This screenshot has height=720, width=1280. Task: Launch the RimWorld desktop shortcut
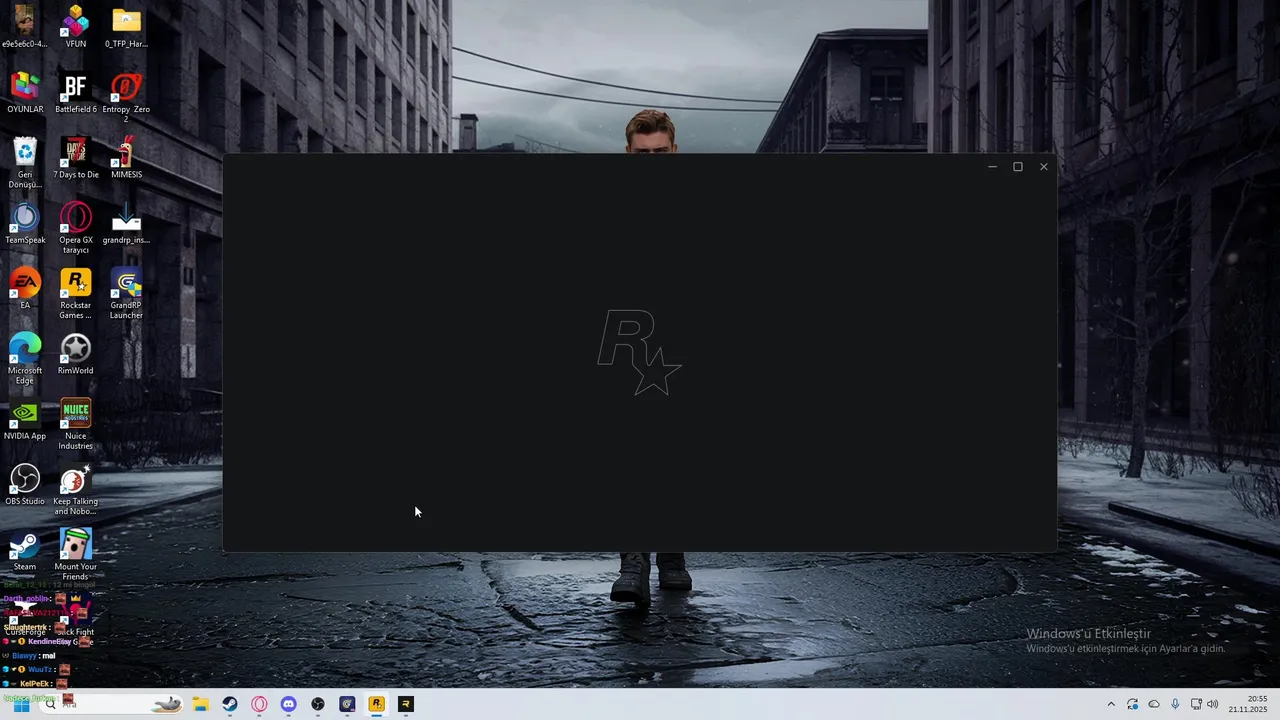75,354
